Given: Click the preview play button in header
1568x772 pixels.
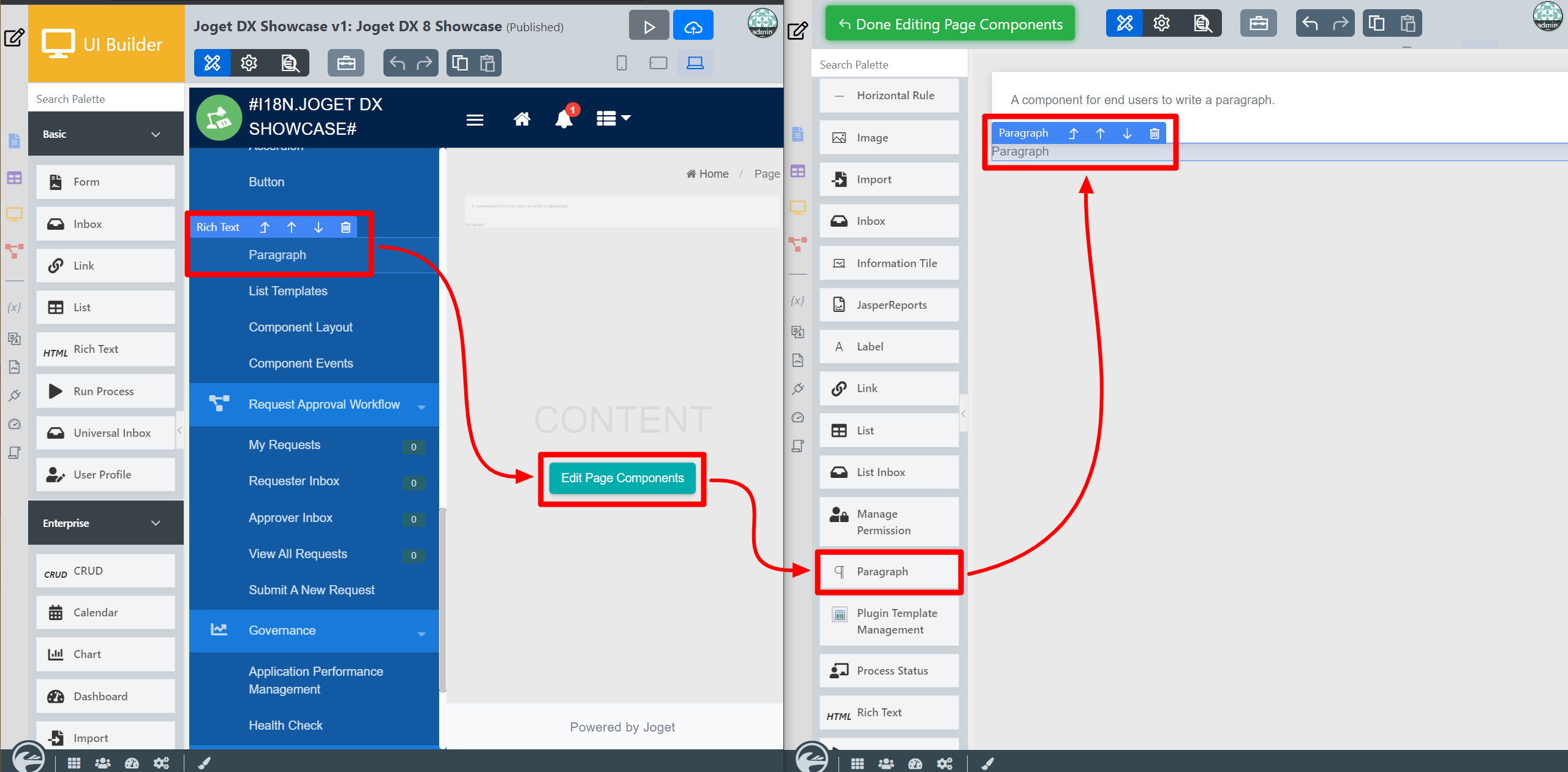Looking at the screenshot, I should coord(649,26).
